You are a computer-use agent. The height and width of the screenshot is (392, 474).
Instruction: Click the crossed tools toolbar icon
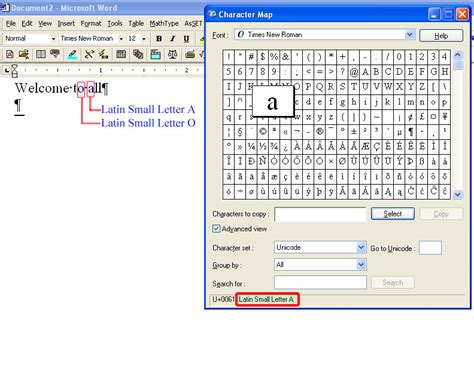(89, 54)
